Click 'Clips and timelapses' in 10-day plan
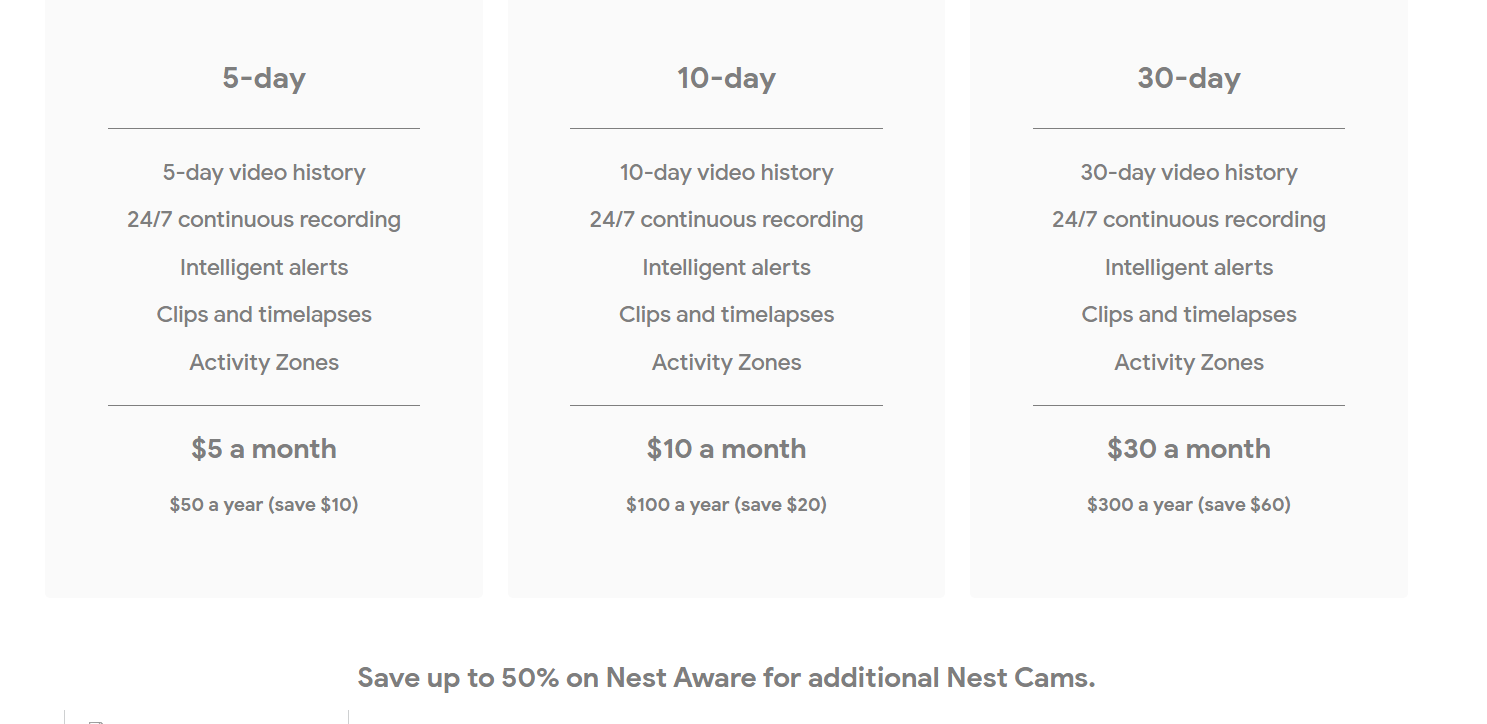This screenshot has width=1487, height=724. [x=726, y=315]
